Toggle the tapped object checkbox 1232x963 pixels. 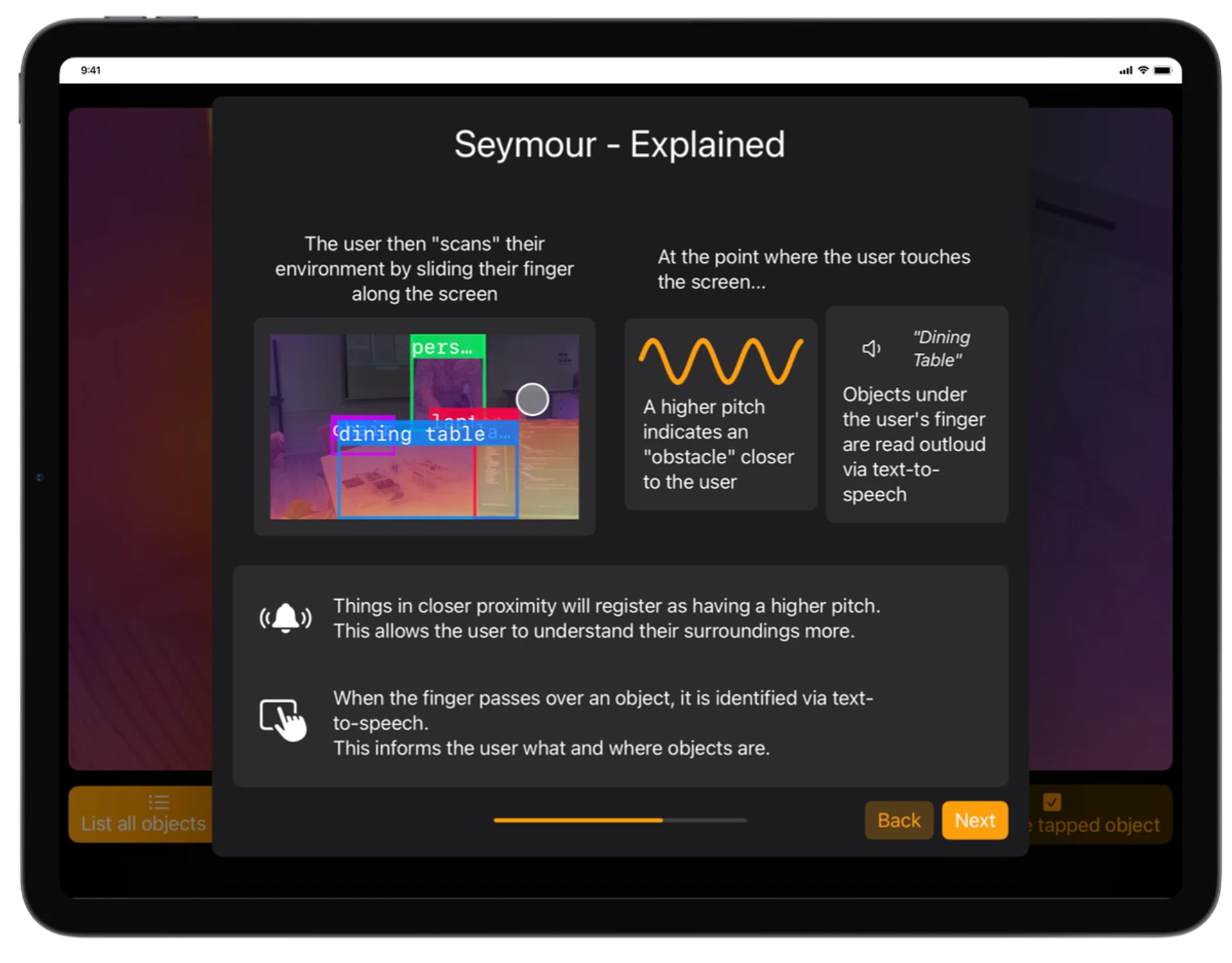(1052, 802)
